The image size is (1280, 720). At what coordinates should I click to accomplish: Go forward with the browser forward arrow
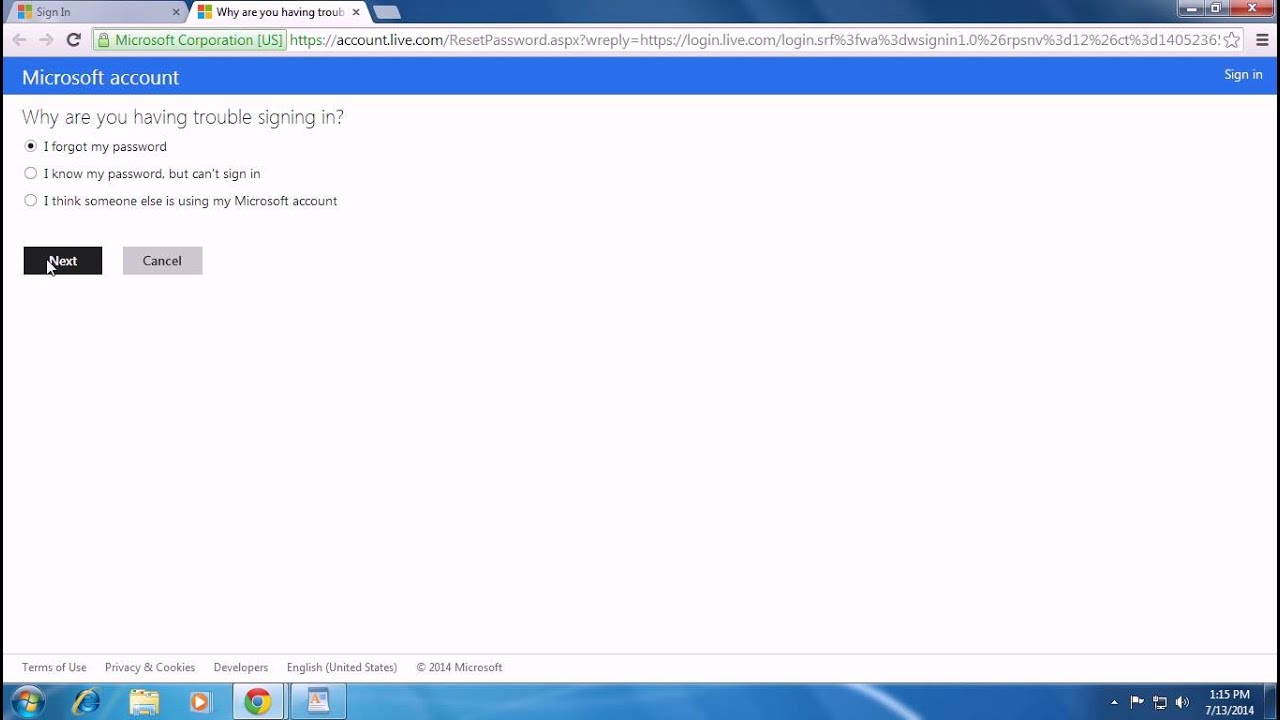point(46,40)
